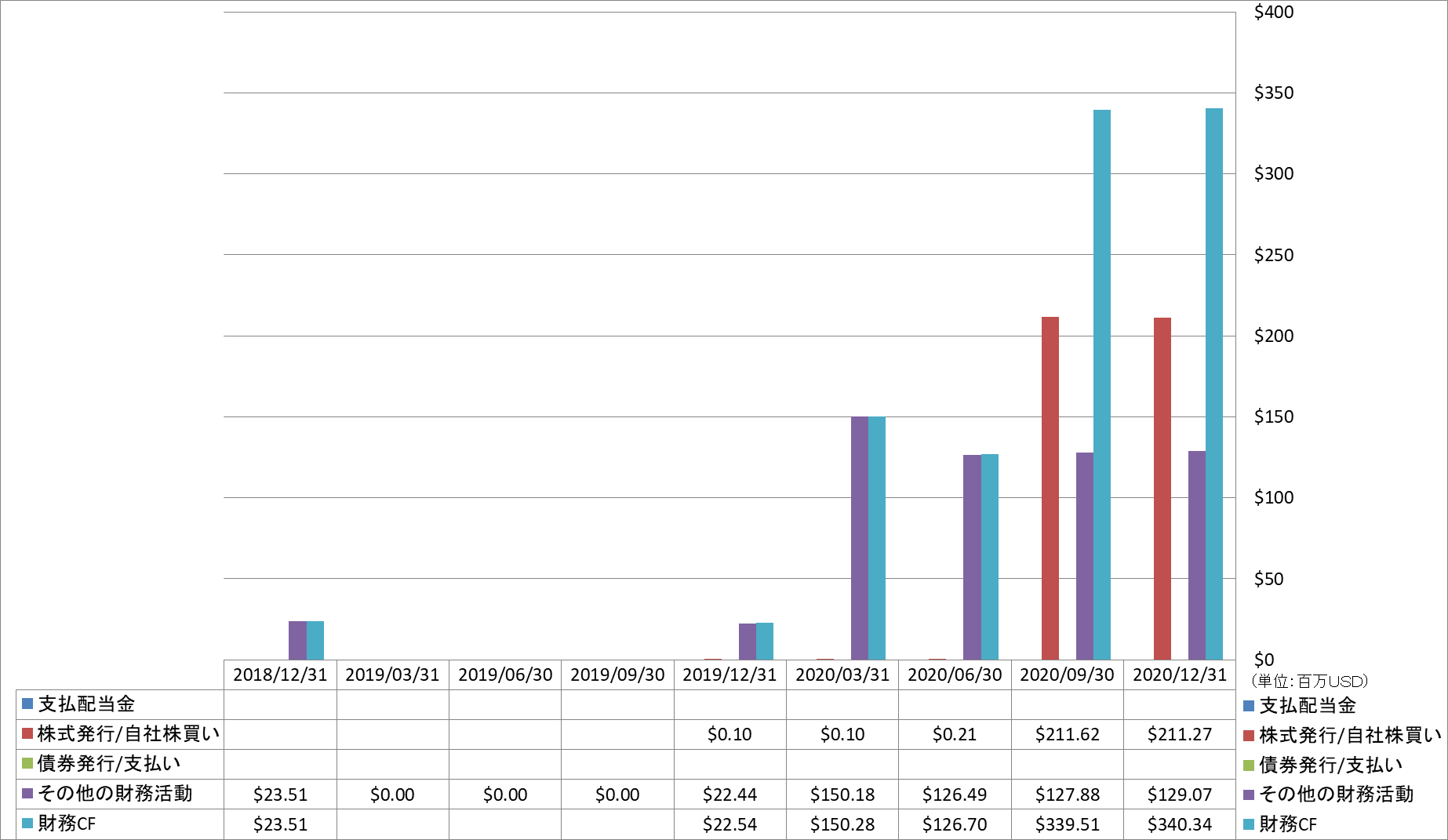
Task: Click the $211.27 stock issuance cell
Action: [x=1180, y=734]
